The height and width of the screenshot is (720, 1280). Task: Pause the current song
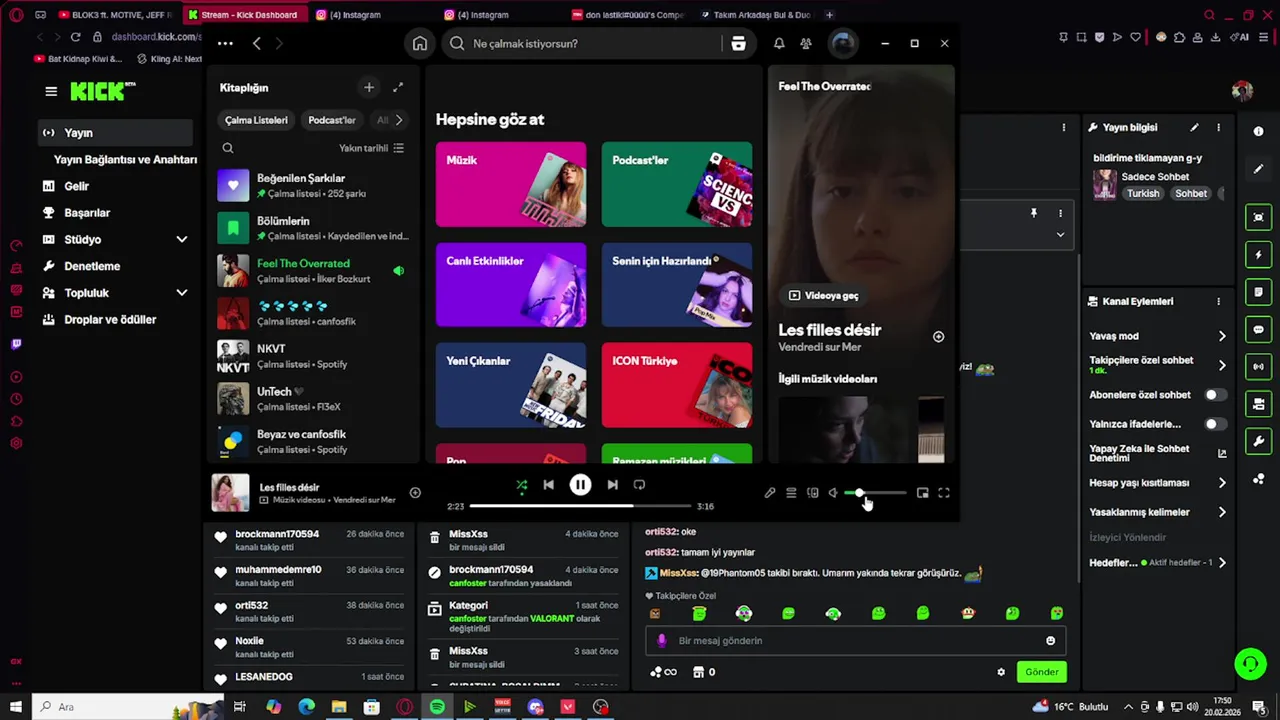(x=580, y=485)
